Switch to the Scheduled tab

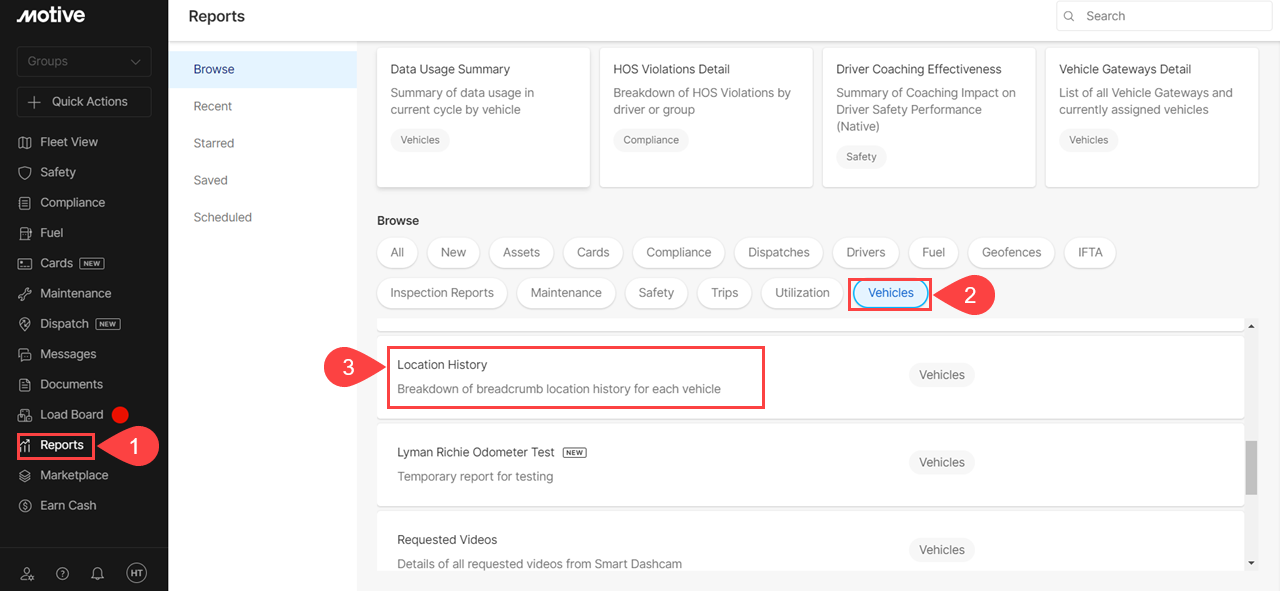(x=223, y=217)
